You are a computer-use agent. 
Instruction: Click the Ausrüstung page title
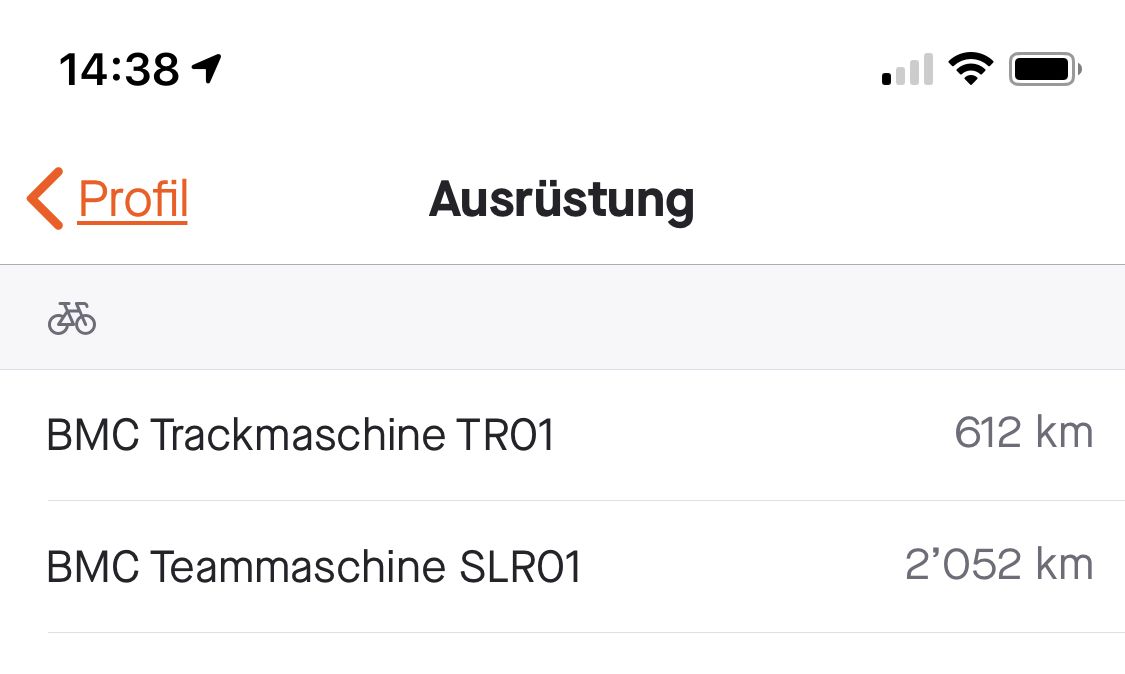(x=561, y=199)
